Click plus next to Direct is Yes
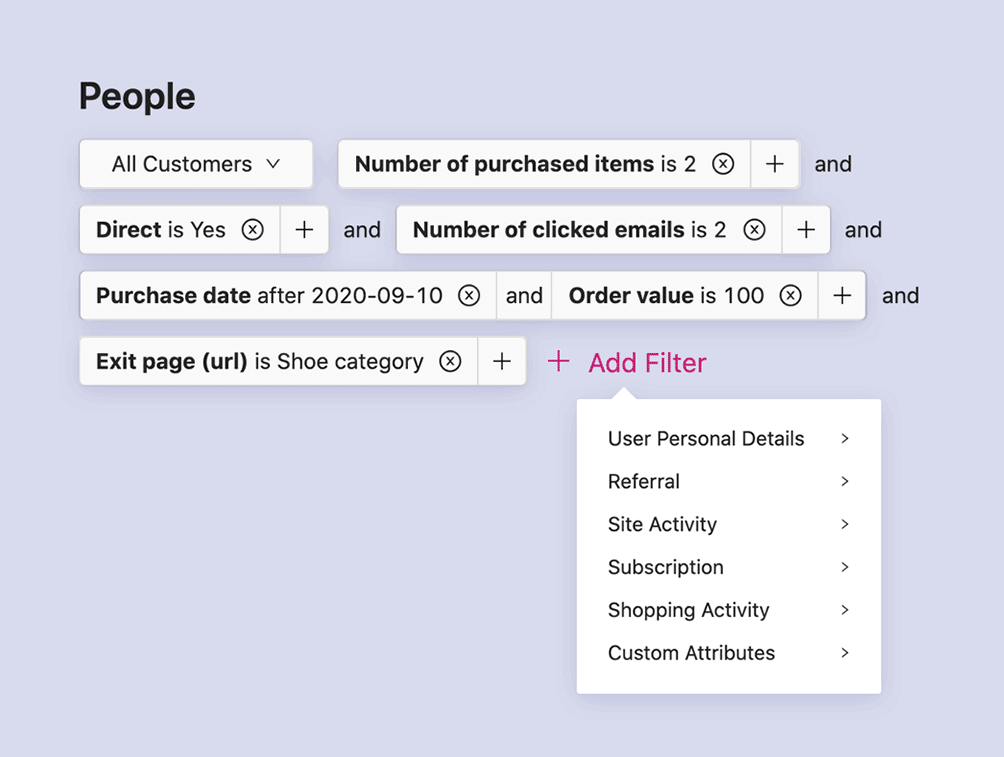This screenshot has height=757, width=1004. tap(305, 230)
